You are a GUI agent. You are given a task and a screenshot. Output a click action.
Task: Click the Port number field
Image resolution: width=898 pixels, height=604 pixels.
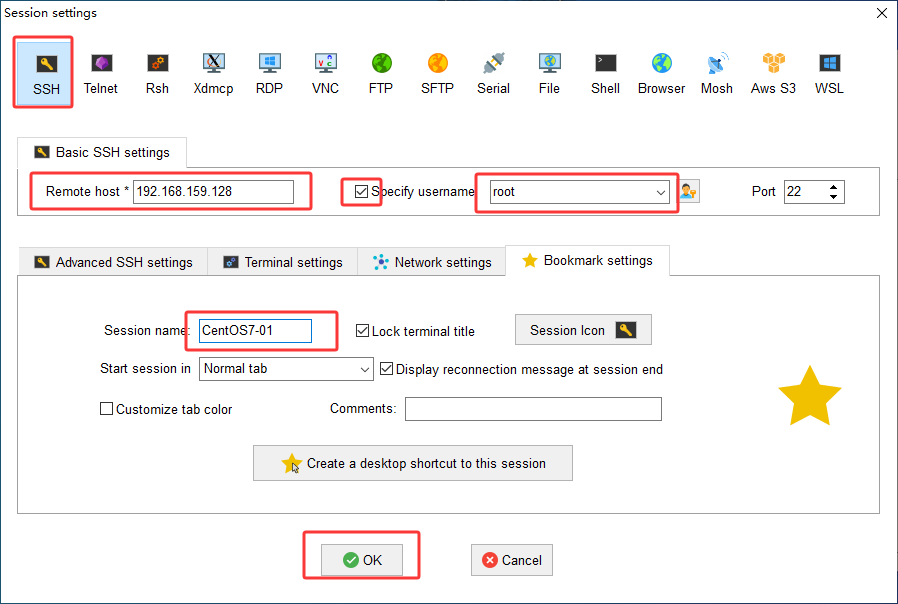point(805,192)
